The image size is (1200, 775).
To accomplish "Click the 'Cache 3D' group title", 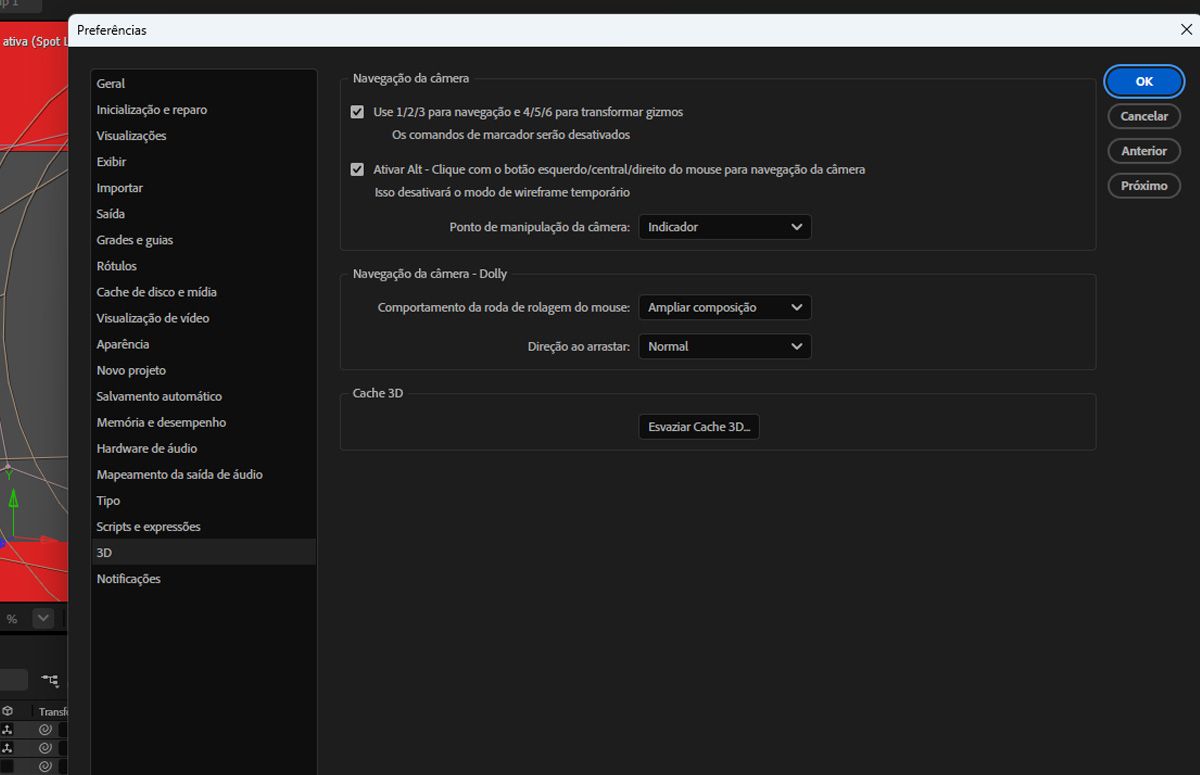I will (378, 393).
